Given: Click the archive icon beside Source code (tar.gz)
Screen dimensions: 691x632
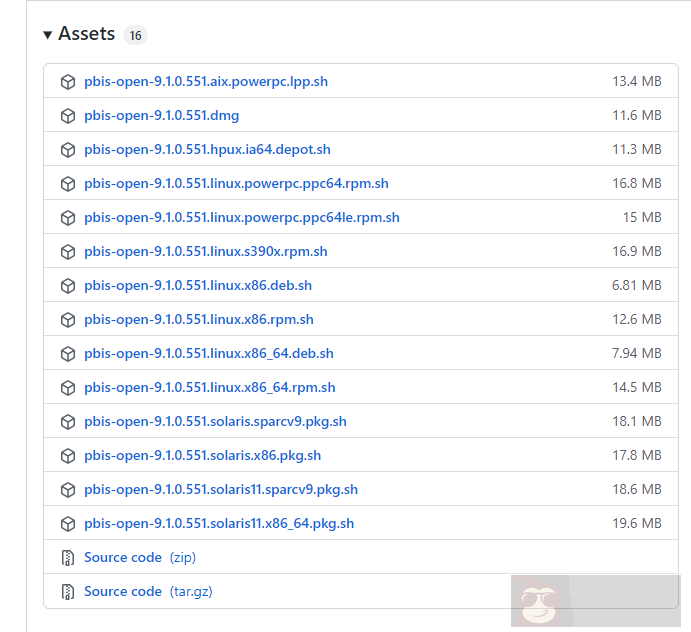Looking at the screenshot, I should [68, 592].
